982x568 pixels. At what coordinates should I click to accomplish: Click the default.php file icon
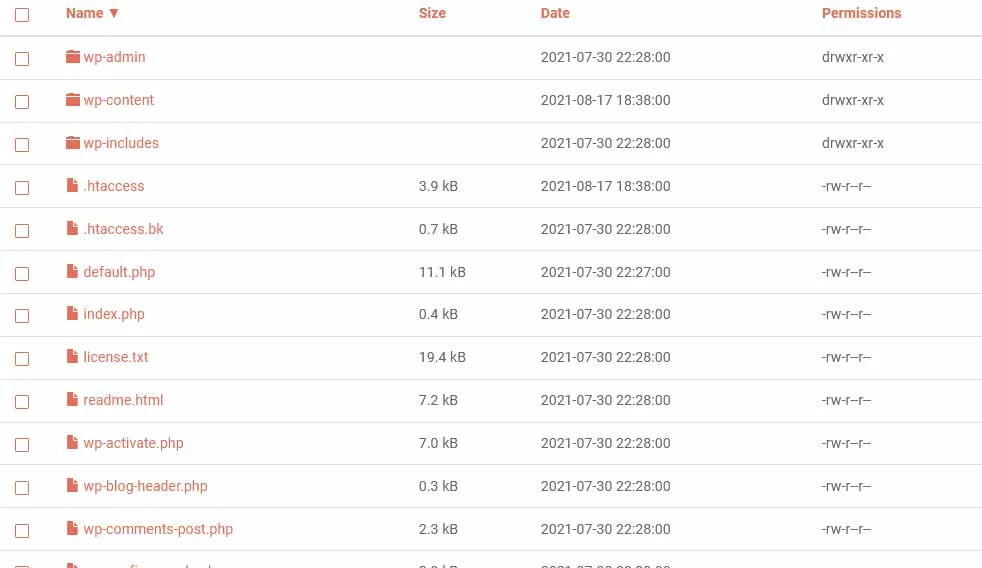coord(72,272)
